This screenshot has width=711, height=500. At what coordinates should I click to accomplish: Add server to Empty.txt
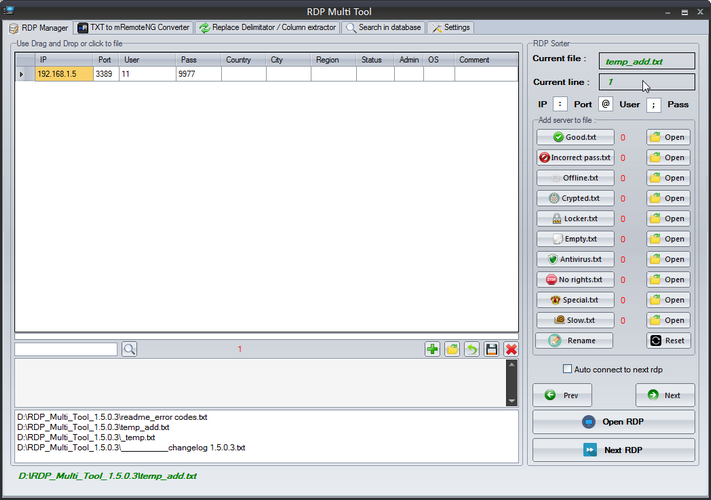coord(575,239)
